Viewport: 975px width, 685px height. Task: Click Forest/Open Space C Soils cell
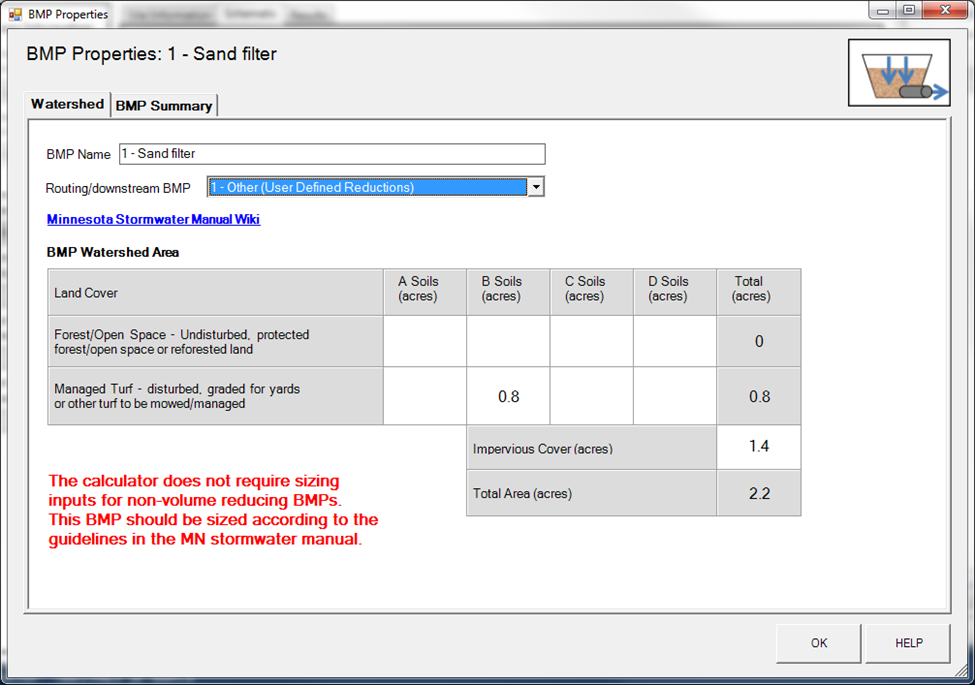tap(591, 342)
